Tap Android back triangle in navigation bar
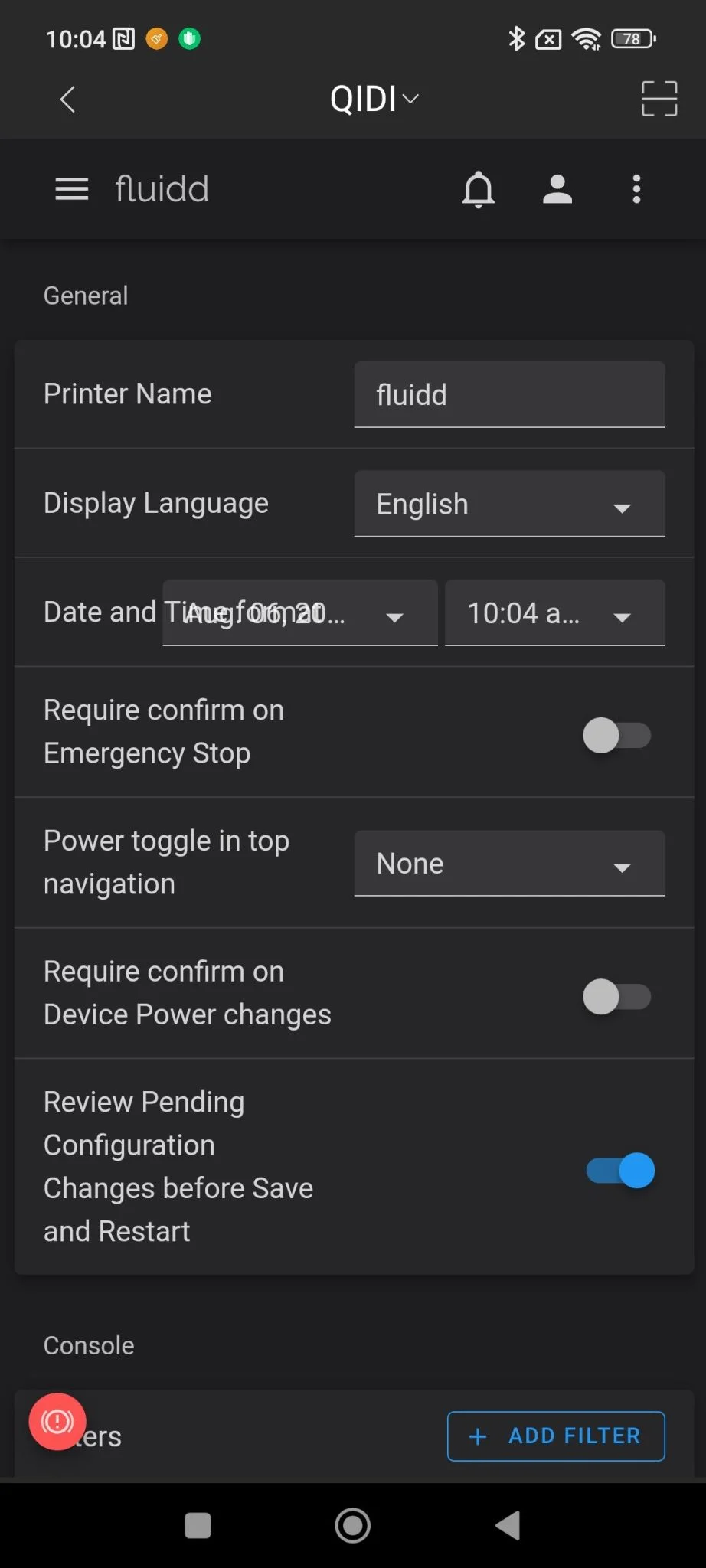The image size is (706, 1568). click(508, 1525)
